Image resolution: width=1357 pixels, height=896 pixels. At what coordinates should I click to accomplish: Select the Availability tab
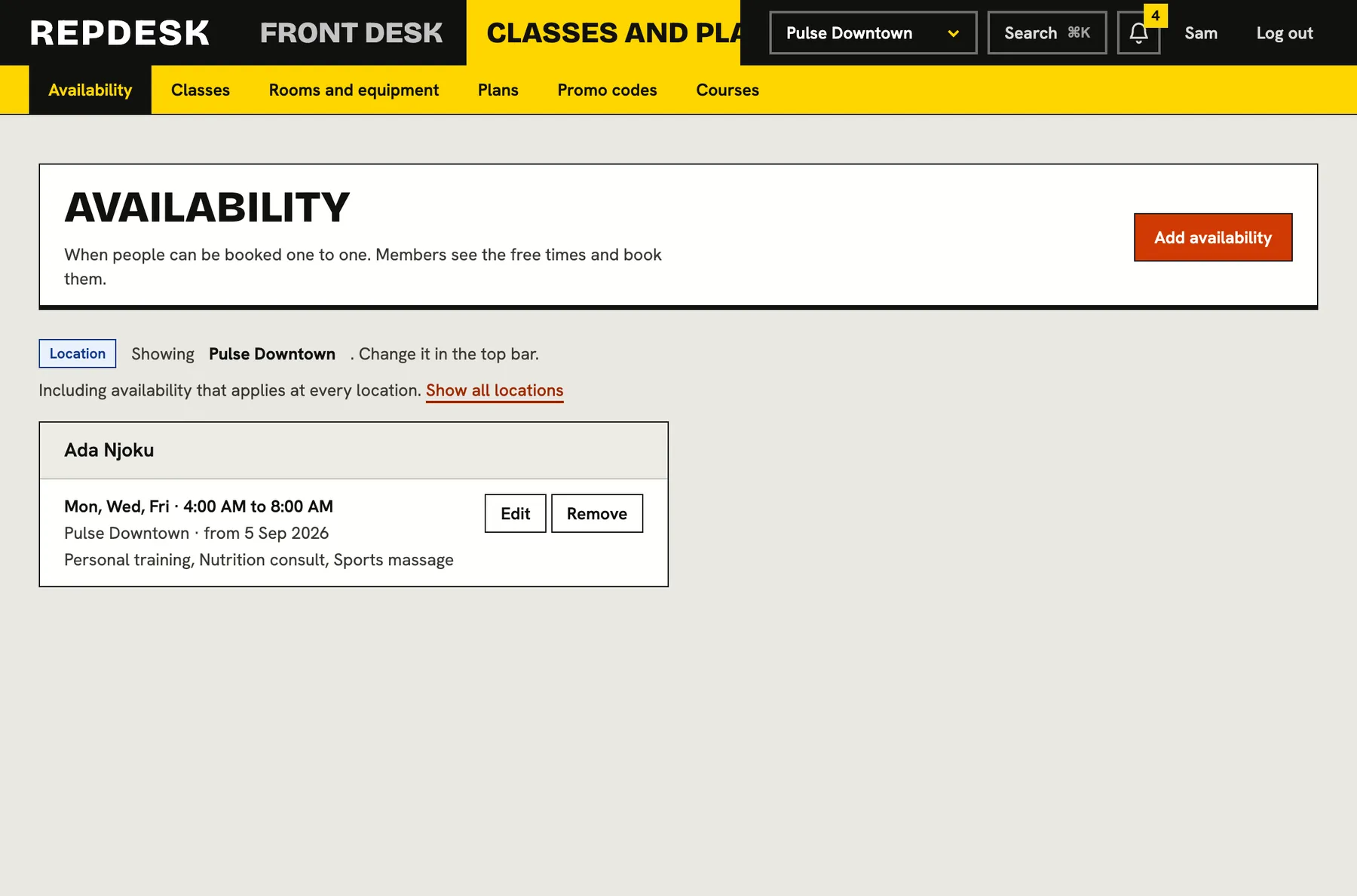tap(90, 90)
